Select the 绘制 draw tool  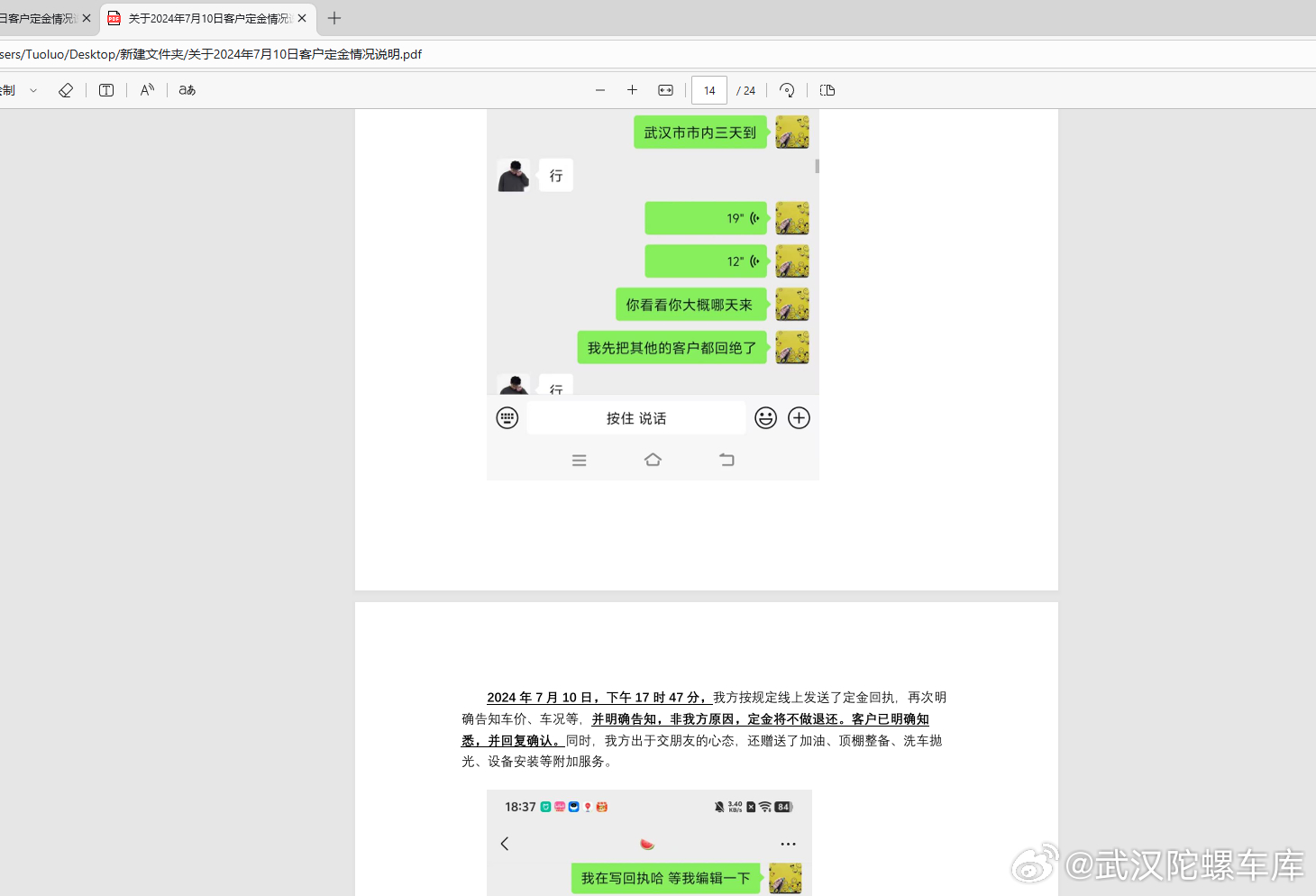pyautogui.click(x=9, y=89)
